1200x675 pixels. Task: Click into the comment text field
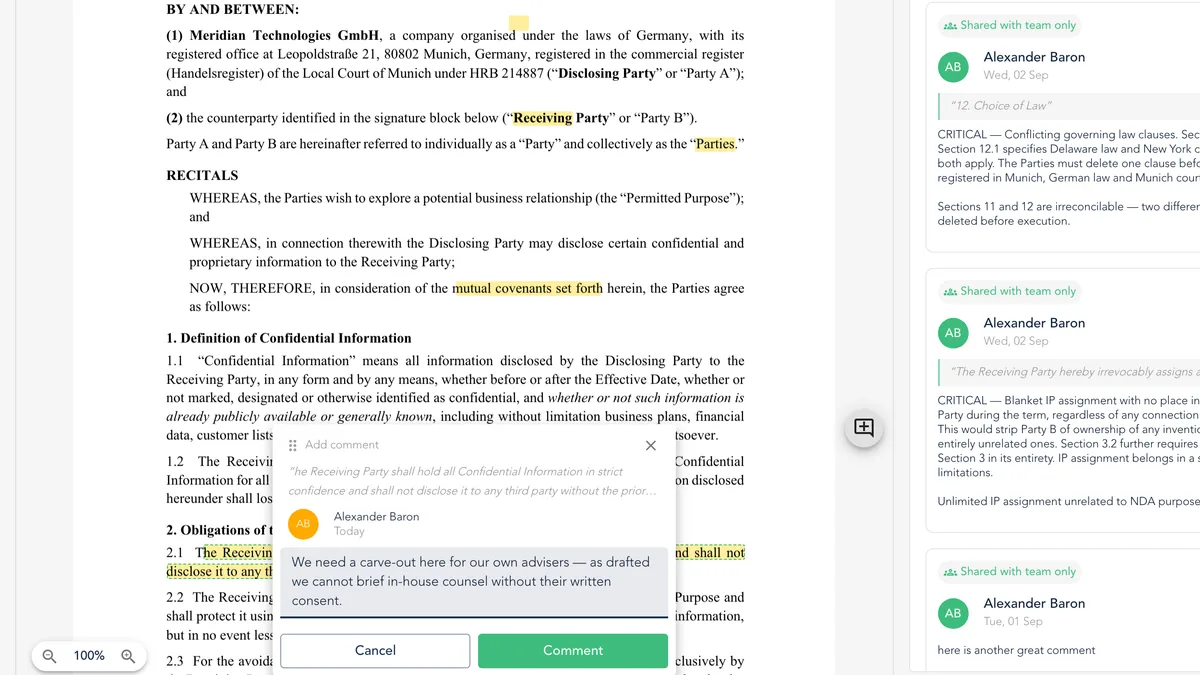[x=474, y=582]
